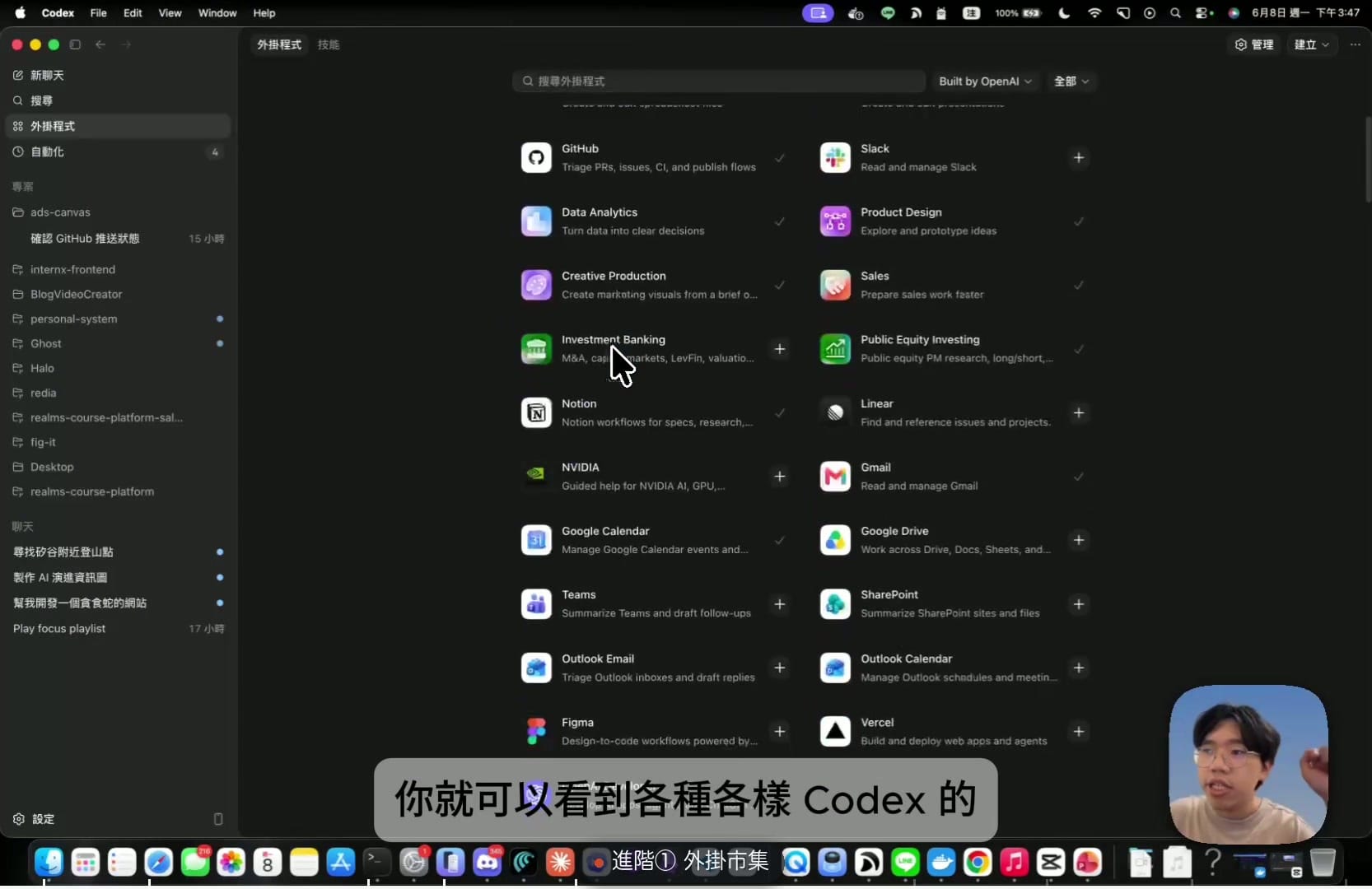Open the 自動化 sidebar item
Image resolution: width=1372 pixels, height=889 pixels.
coord(118,151)
